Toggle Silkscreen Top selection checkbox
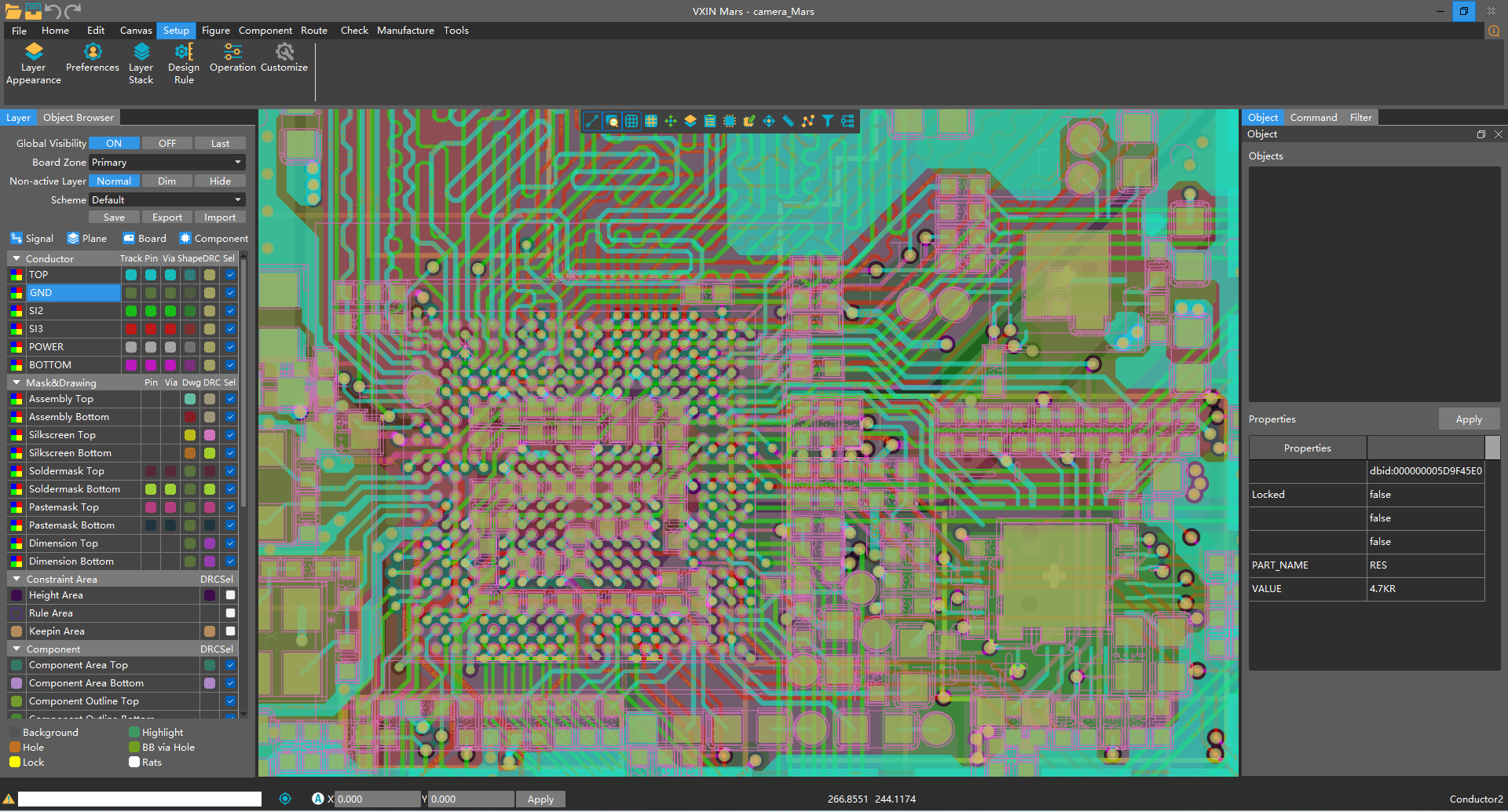 click(230, 435)
